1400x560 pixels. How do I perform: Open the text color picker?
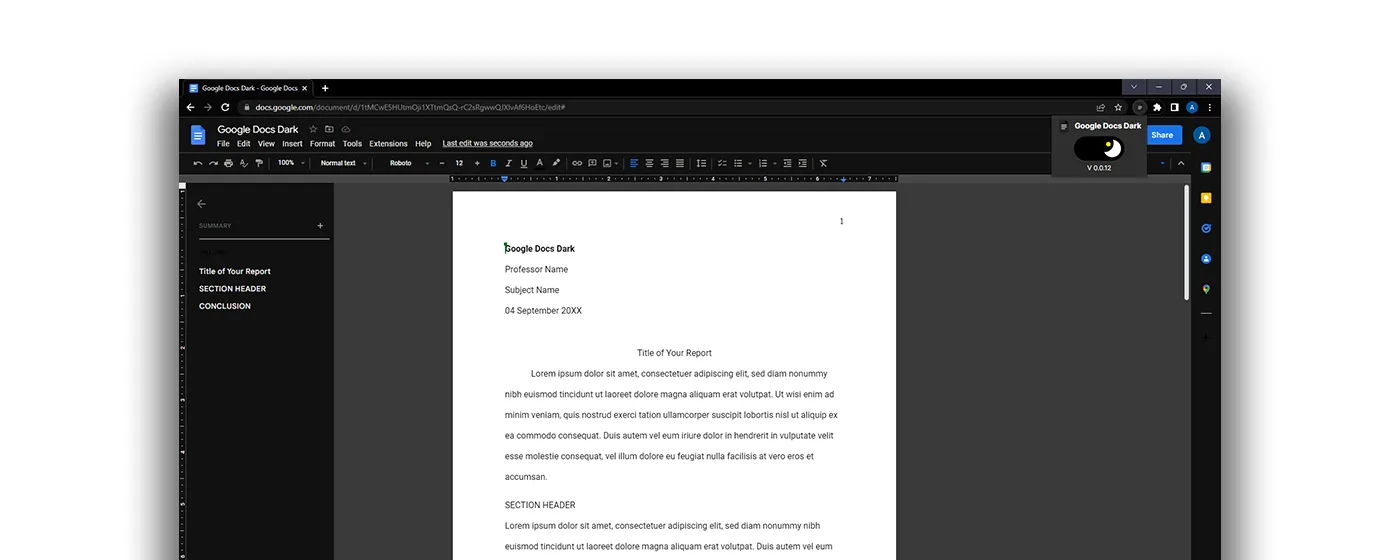(x=540, y=163)
